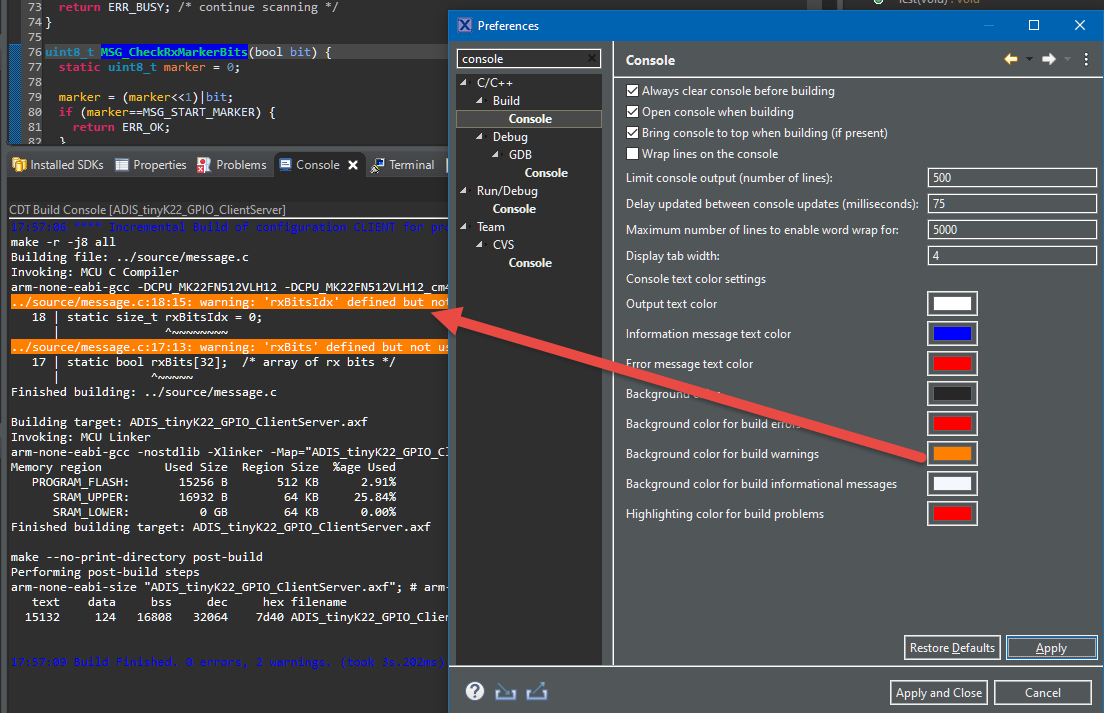Clear the console filter text with the X
This screenshot has width=1104, height=713.
(592, 60)
